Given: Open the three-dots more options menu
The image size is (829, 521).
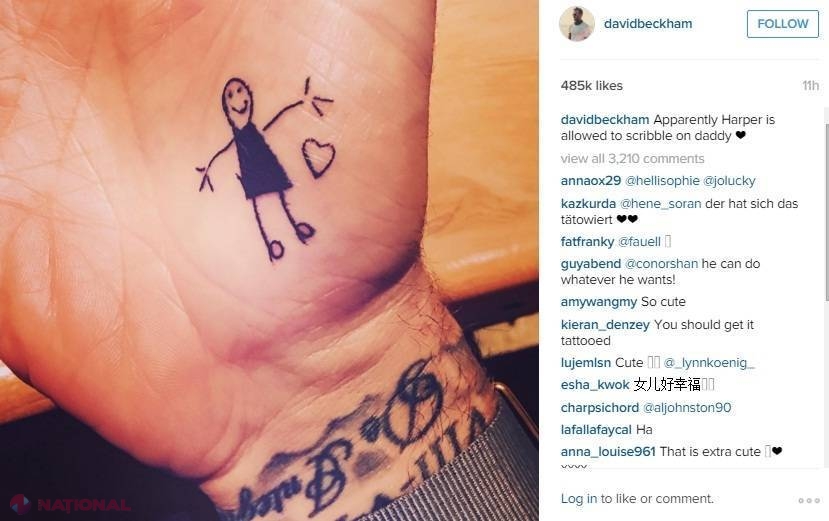Looking at the screenshot, I should (x=808, y=500).
